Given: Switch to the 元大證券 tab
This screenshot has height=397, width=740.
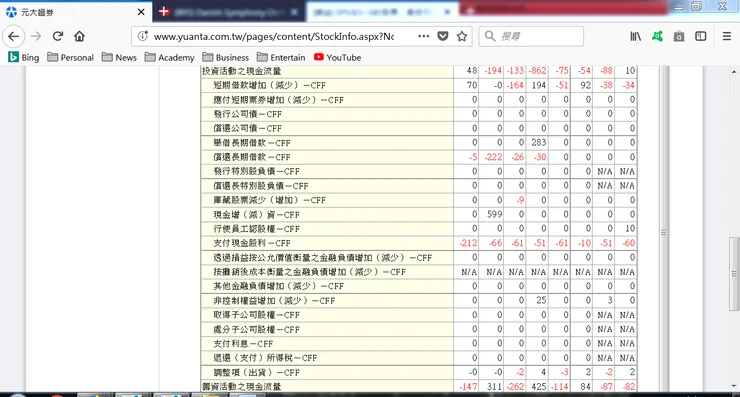Looking at the screenshot, I should click(76, 12).
